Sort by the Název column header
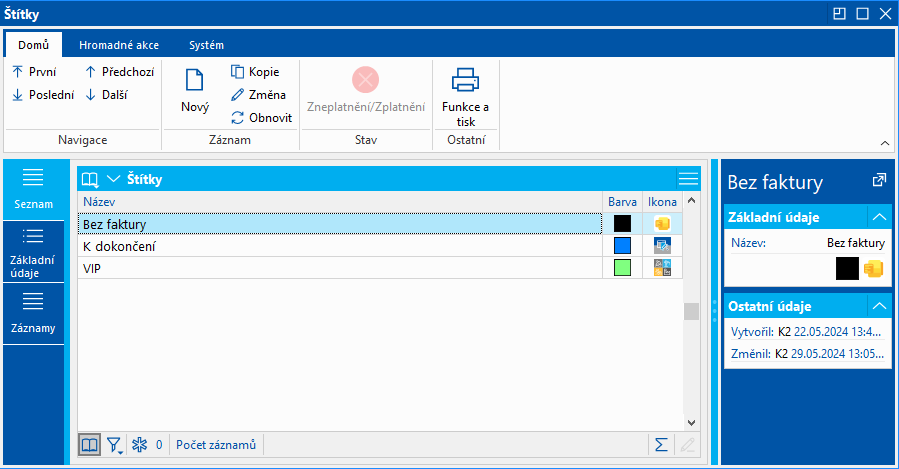The height and width of the screenshot is (469, 899). pyautogui.click(x=339, y=202)
